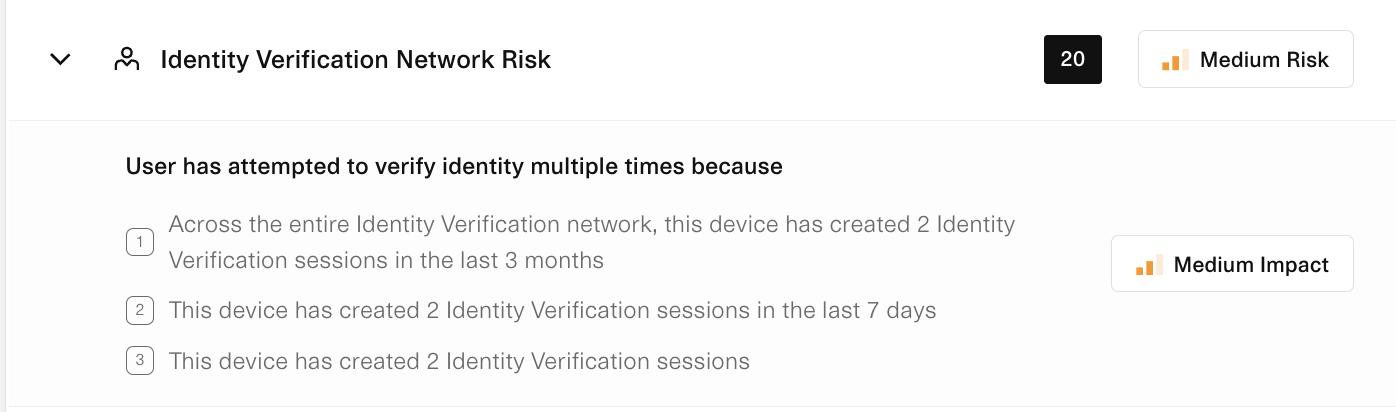
Task: Select the reason mentioning the last 7 days
Action: pos(552,311)
